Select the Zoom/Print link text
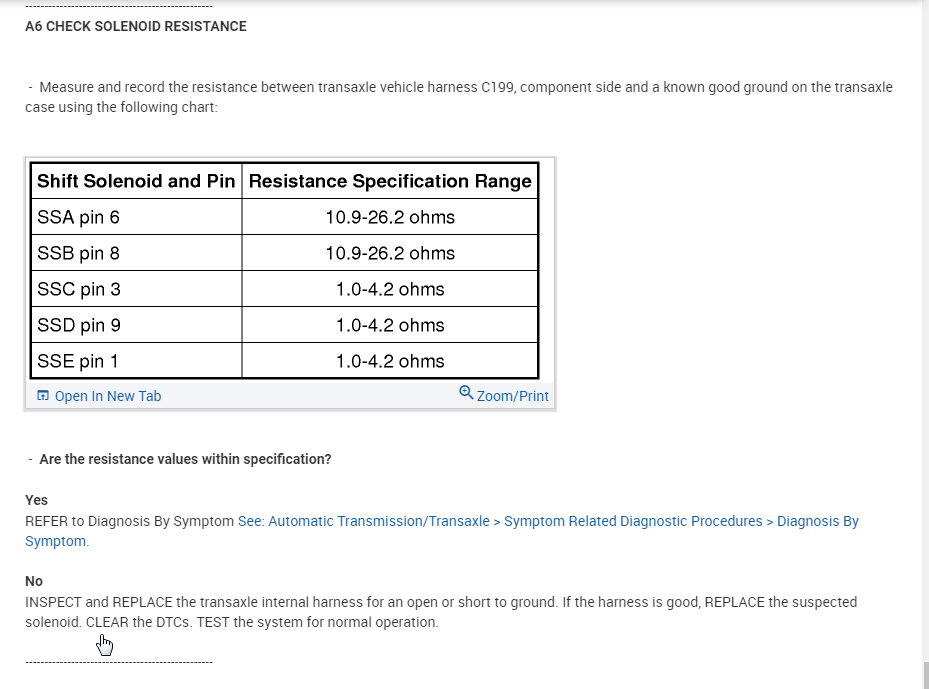Viewport: 929px width, 689px height. 513,396
